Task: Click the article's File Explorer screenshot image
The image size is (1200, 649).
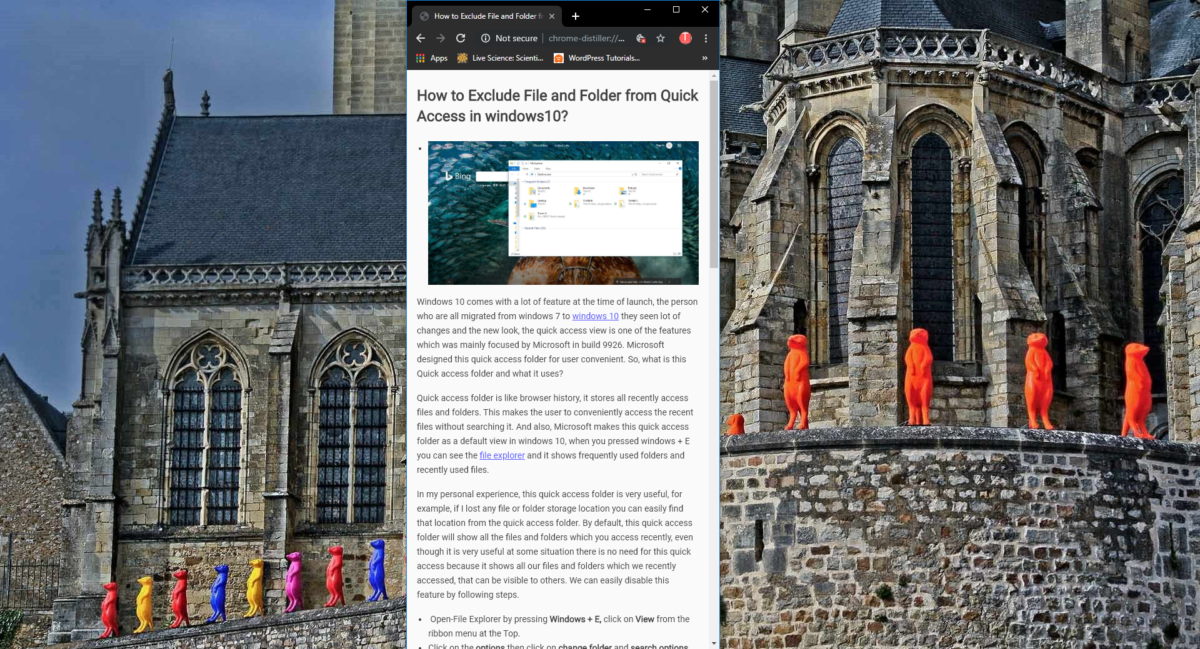Action: (x=563, y=213)
